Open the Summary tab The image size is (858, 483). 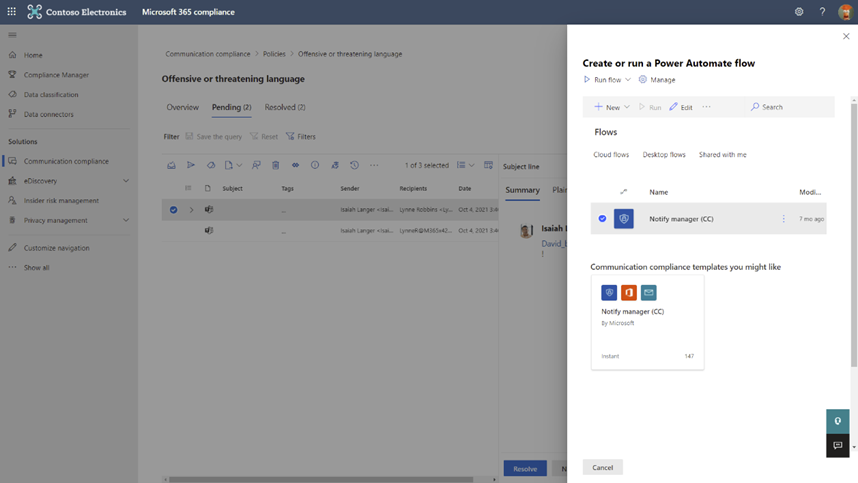[x=522, y=190]
